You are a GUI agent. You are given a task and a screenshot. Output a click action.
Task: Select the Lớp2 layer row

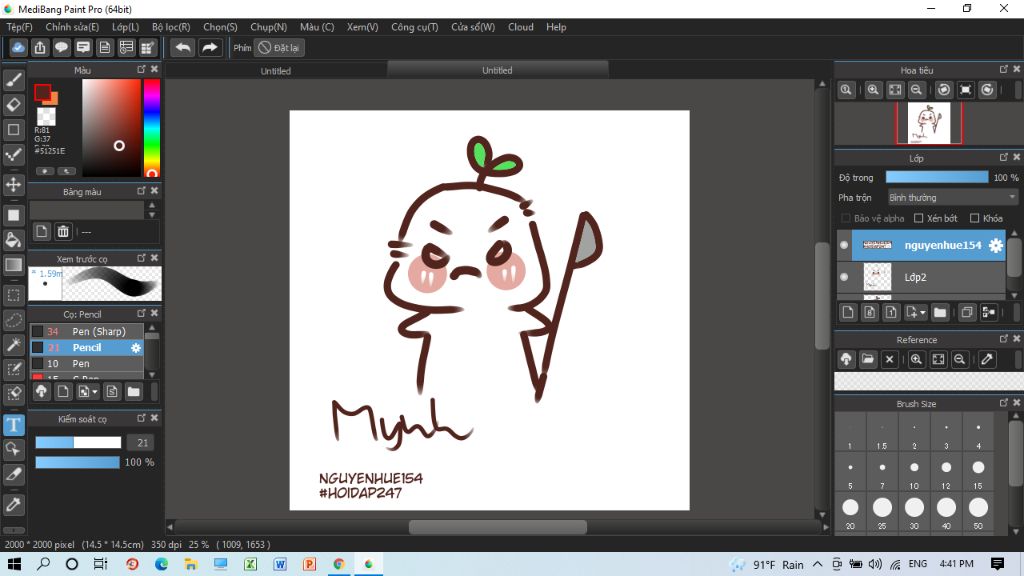pos(922,278)
